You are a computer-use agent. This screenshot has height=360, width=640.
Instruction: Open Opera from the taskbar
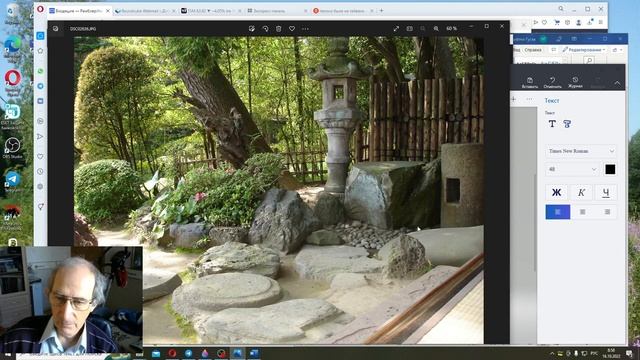point(172,353)
